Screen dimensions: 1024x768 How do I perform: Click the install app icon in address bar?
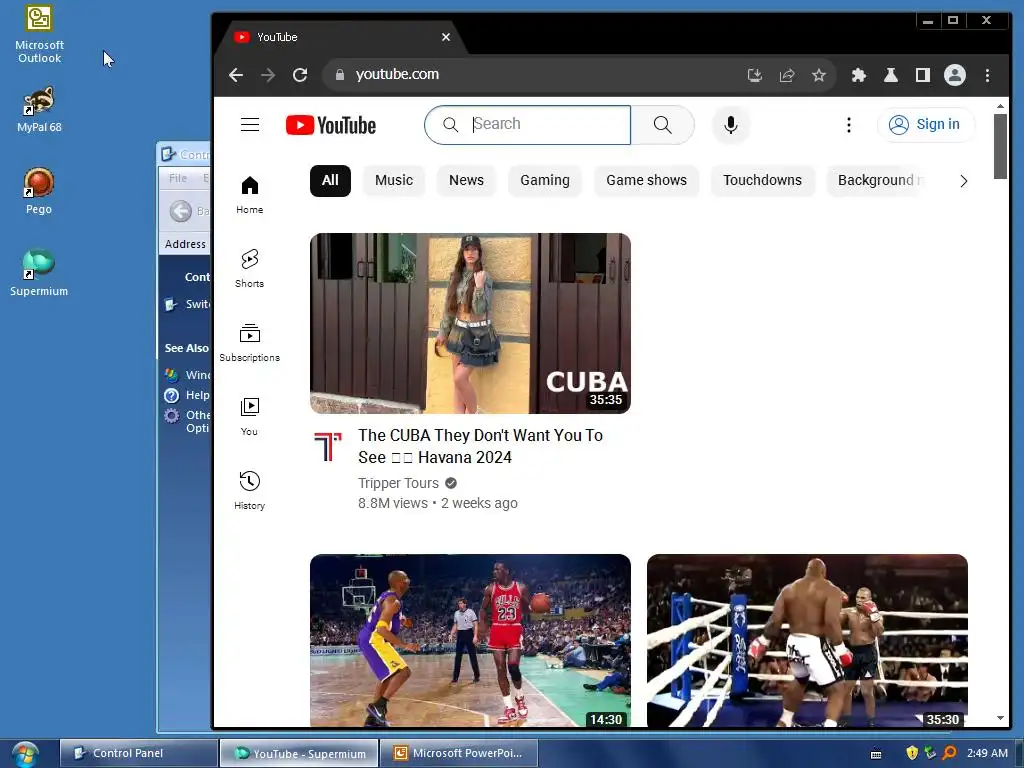755,75
